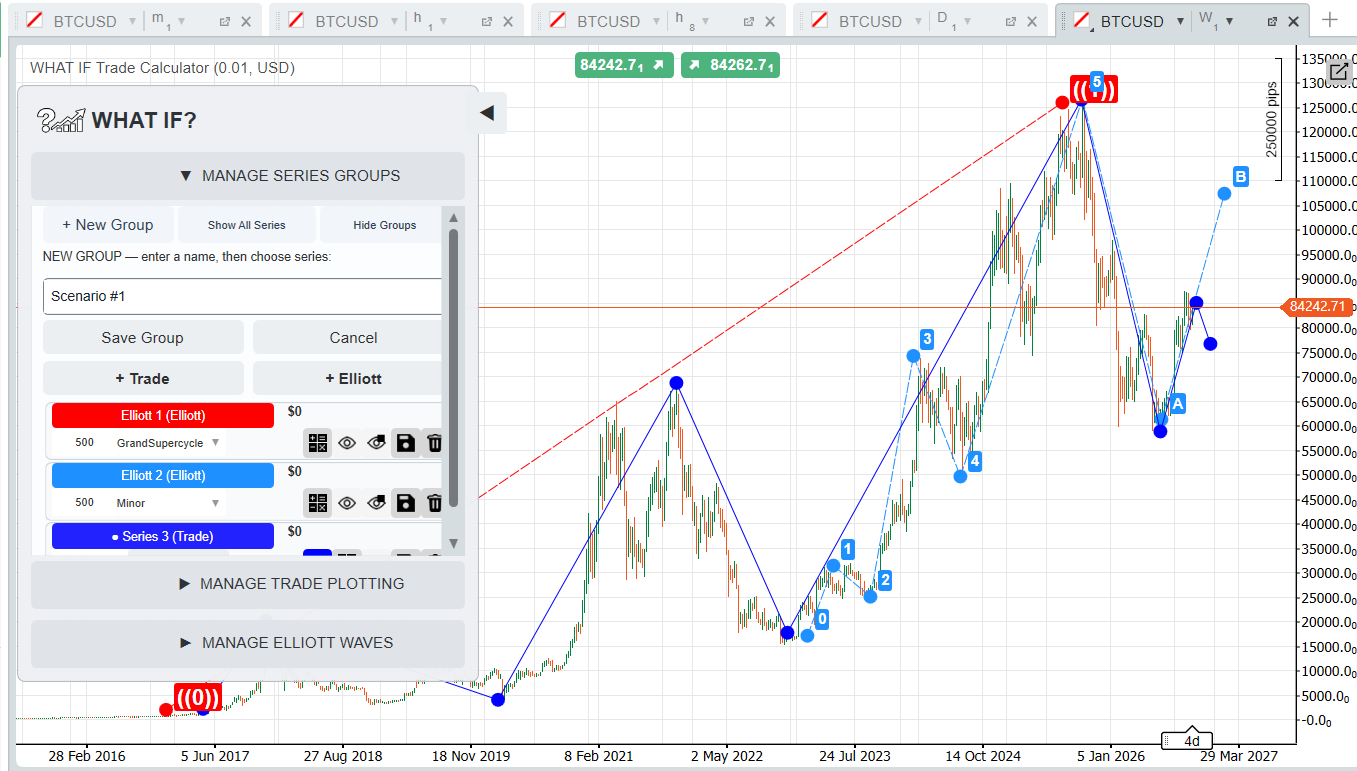Toggle the Elliott 2 eye-with-square icon
1357x771 pixels.
point(376,503)
